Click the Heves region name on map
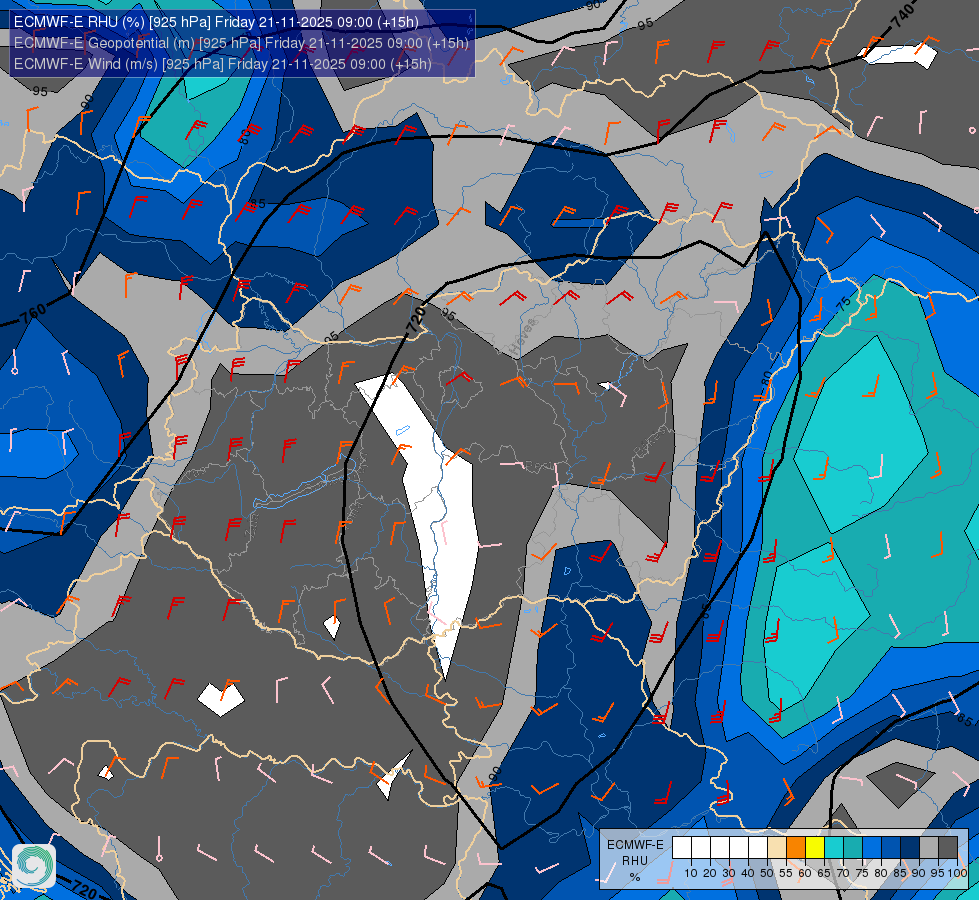 523,337
